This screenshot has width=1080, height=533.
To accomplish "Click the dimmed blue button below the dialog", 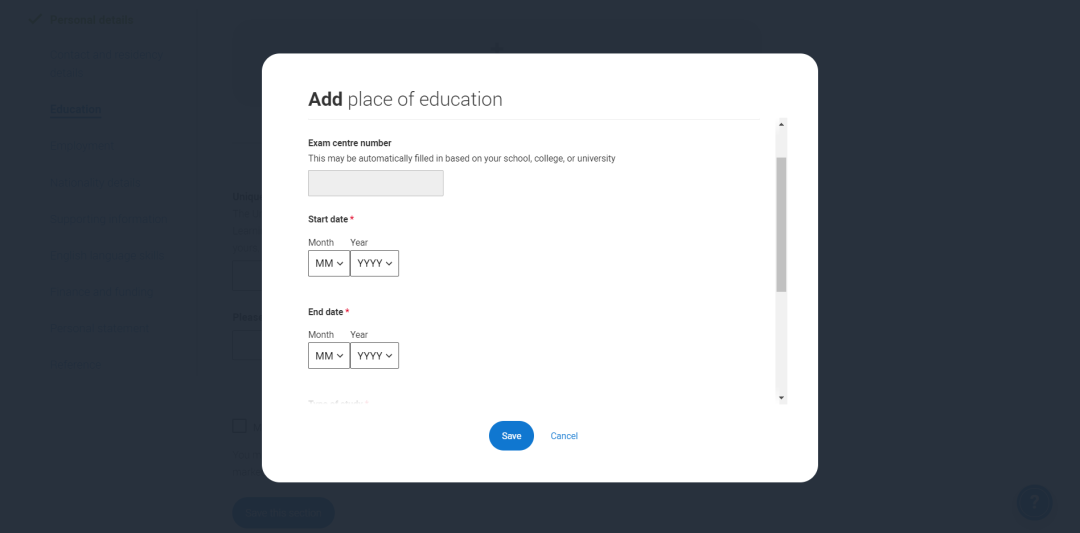I will coord(283,512).
